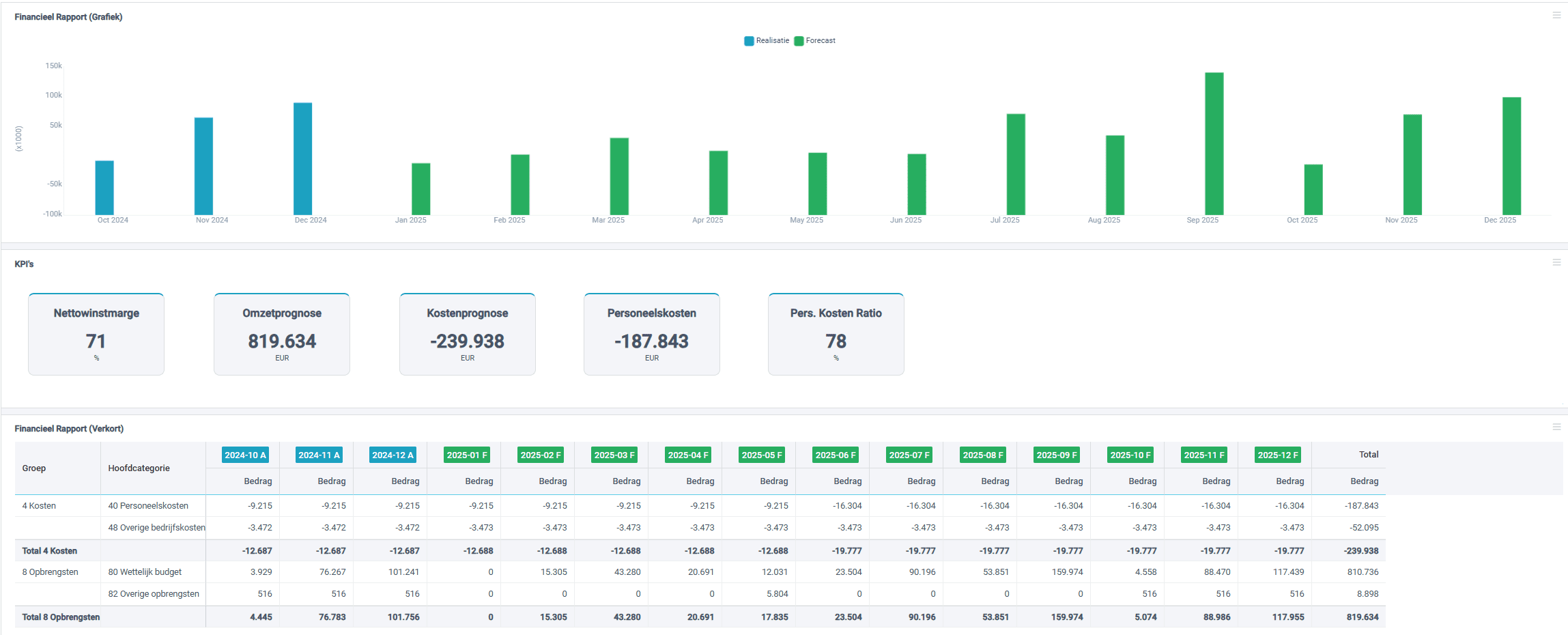
Task: Click the Jul 2025 bar in chart
Action: tap(1016, 164)
